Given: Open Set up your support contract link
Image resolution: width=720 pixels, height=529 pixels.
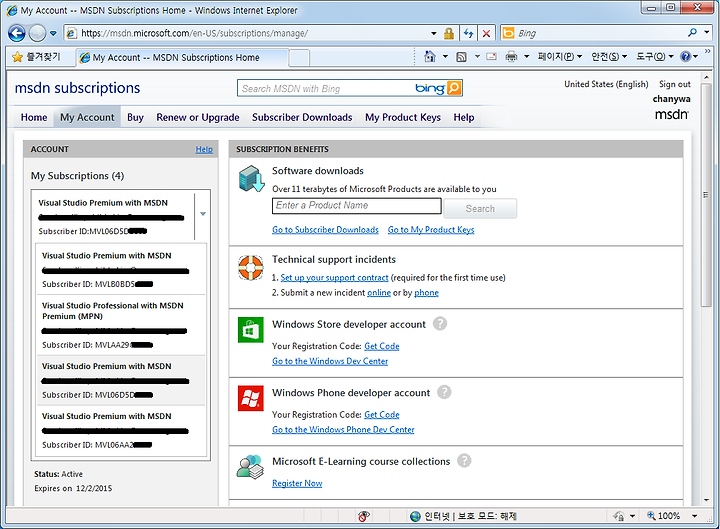Looking at the screenshot, I should pyautogui.click(x=334, y=277).
